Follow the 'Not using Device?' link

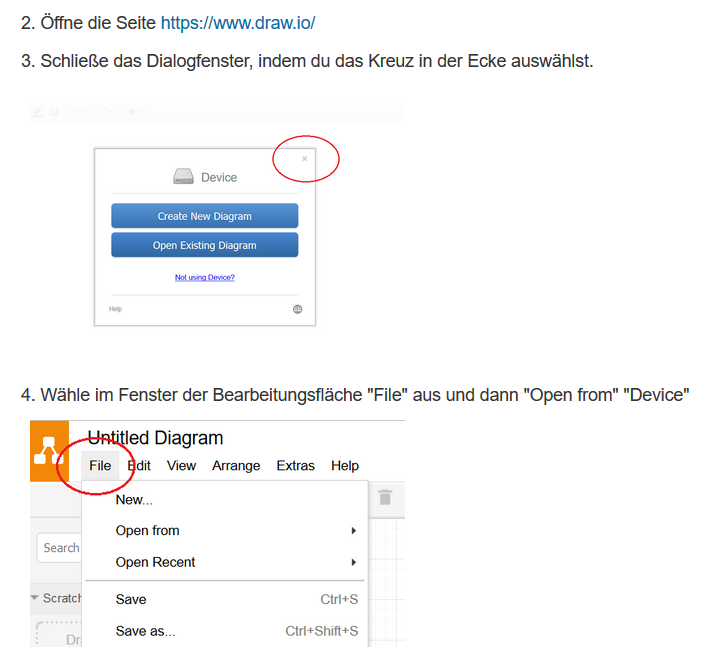click(x=205, y=277)
